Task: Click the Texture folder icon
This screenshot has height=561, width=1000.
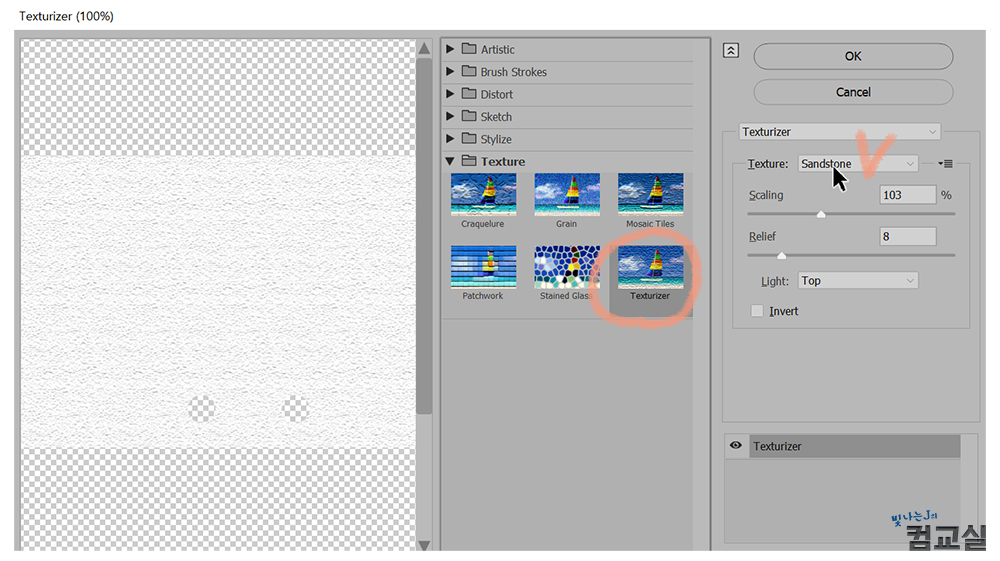Action: tap(469, 161)
